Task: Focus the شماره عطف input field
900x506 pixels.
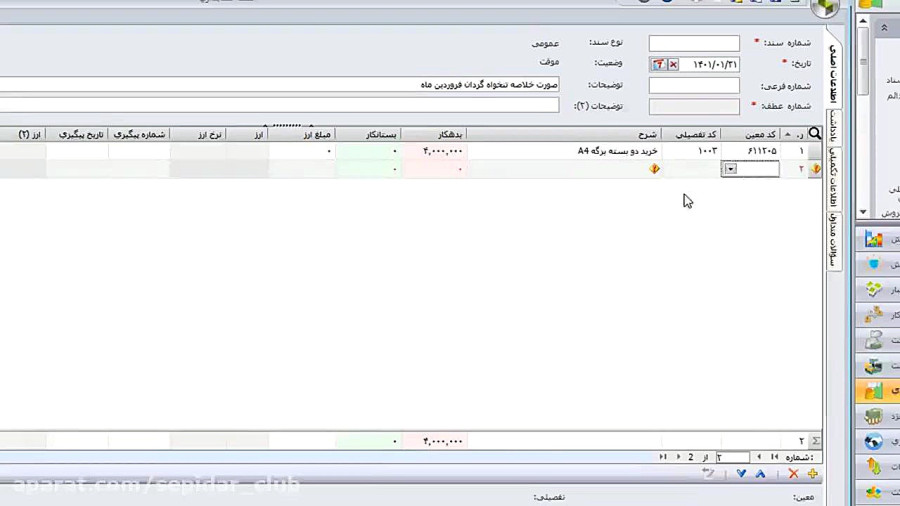Action: click(694, 107)
